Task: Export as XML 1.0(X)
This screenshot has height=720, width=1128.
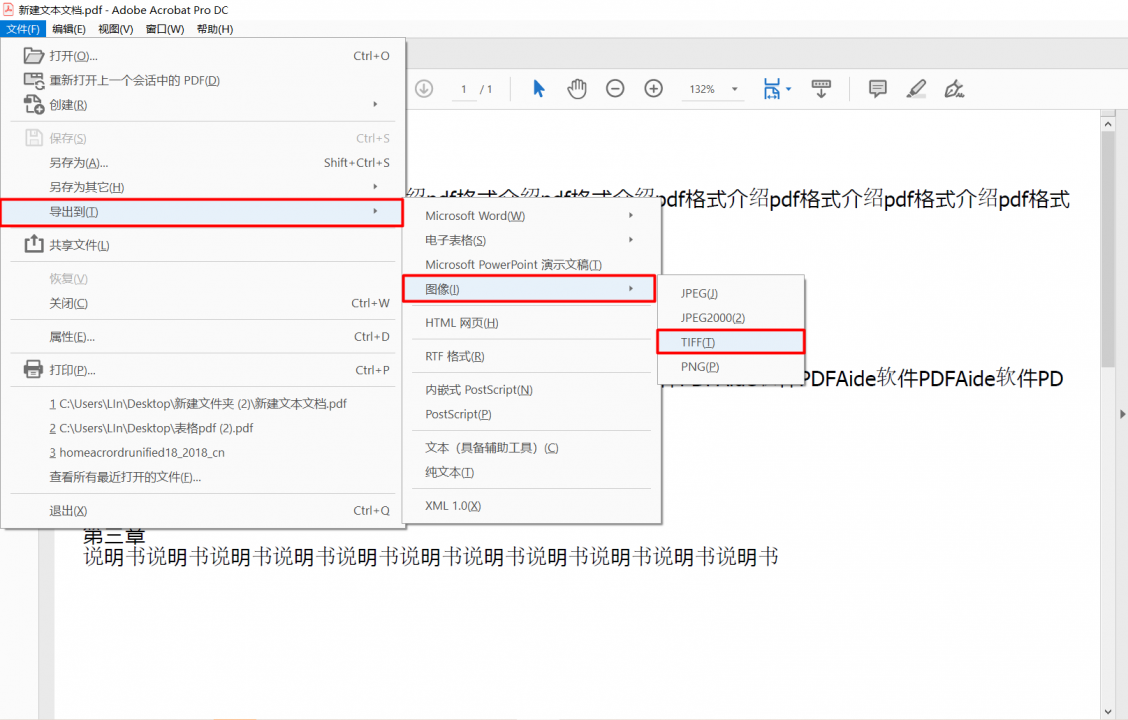Action: point(531,506)
